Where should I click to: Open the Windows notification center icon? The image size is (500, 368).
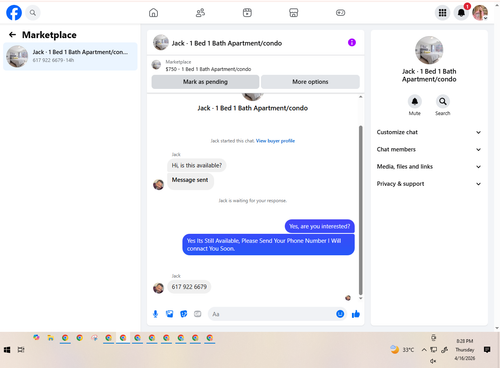click(x=487, y=350)
